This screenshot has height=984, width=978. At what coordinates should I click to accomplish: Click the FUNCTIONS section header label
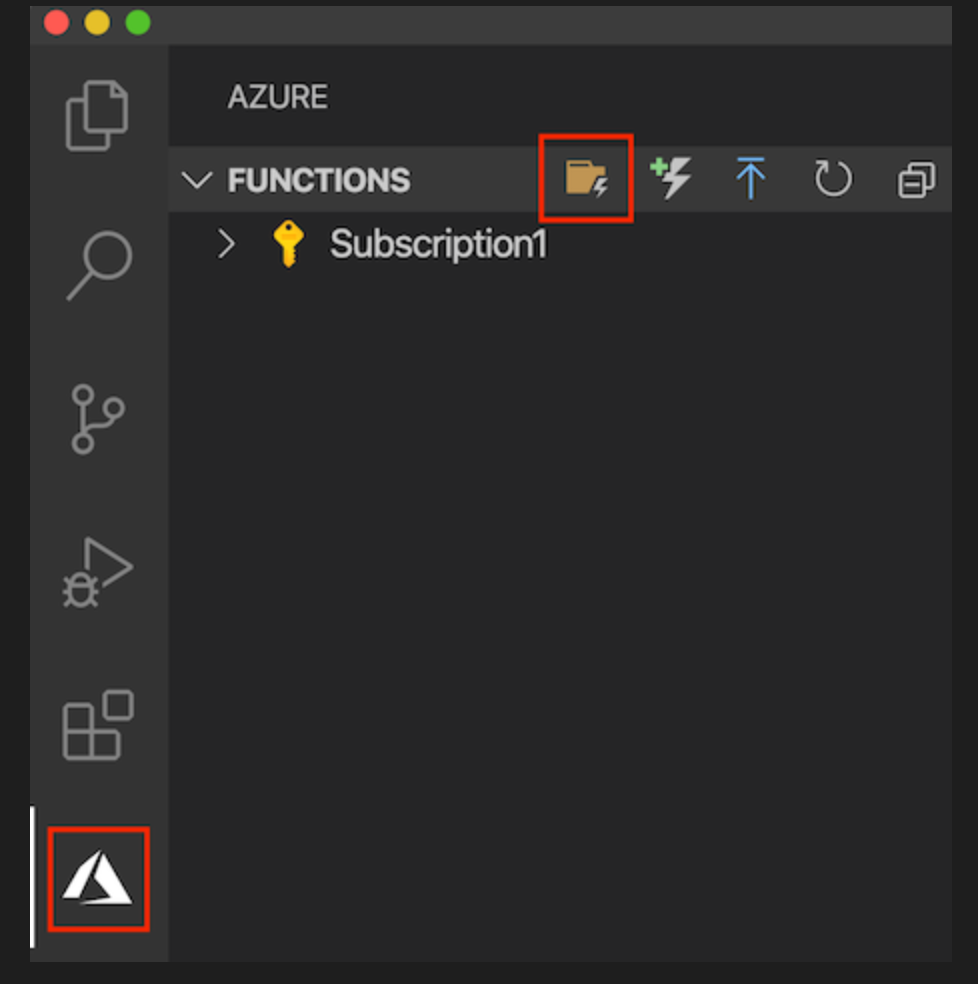(x=319, y=180)
